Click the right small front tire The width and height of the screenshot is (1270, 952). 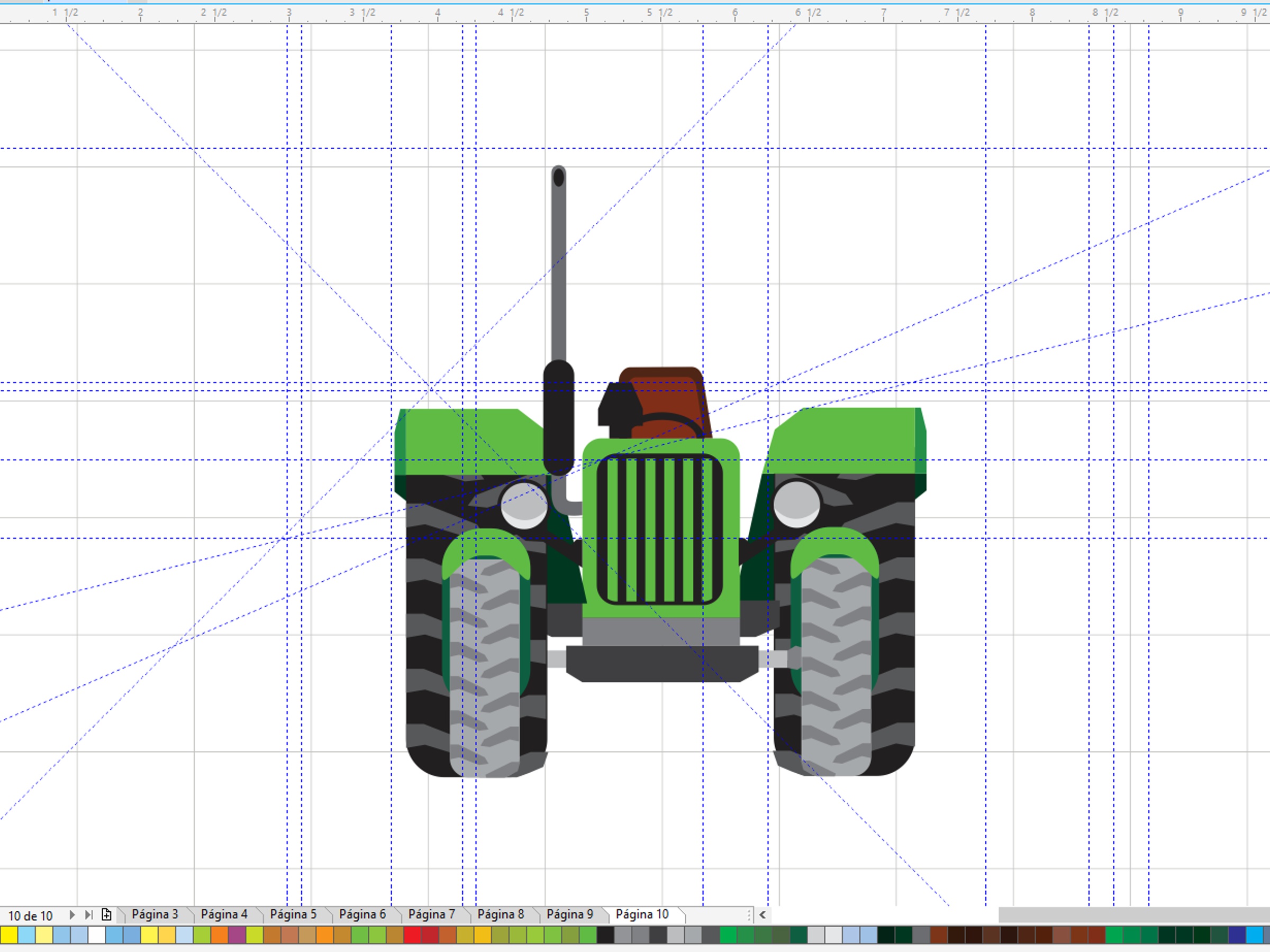tap(836, 667)
